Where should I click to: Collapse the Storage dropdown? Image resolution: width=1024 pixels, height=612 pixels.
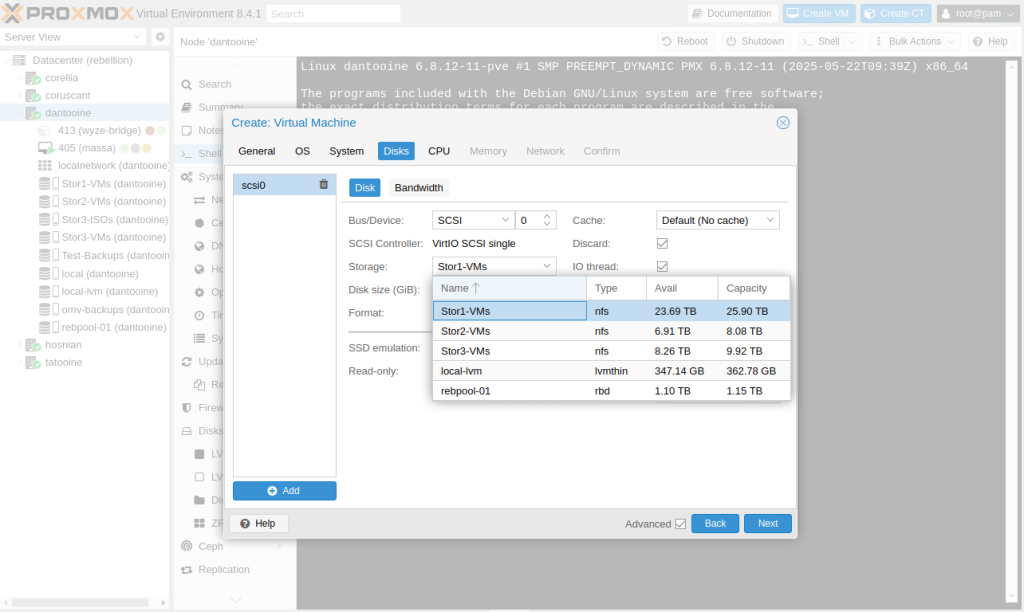[x=547, y=266]
